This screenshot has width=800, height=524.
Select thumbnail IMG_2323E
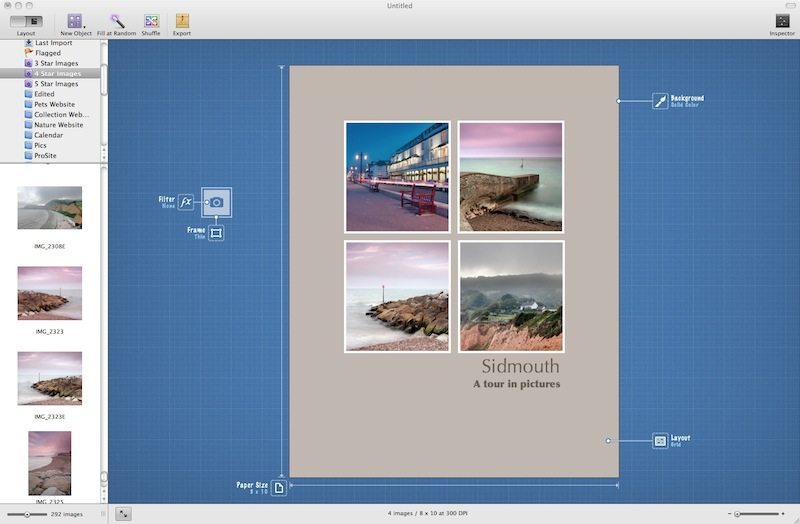click(x=49, y=378)
